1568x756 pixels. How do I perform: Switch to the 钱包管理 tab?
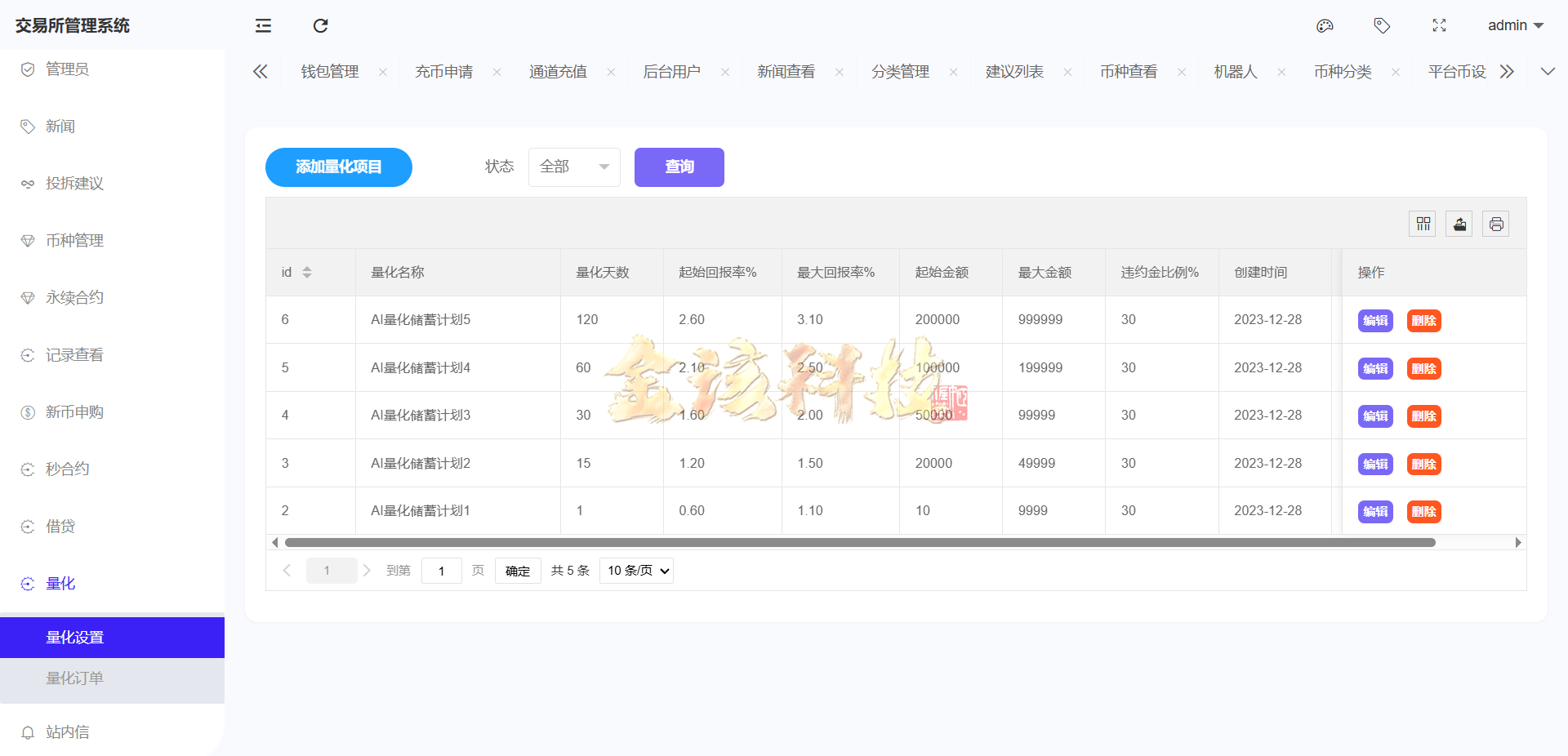click(x=329, y=72)
